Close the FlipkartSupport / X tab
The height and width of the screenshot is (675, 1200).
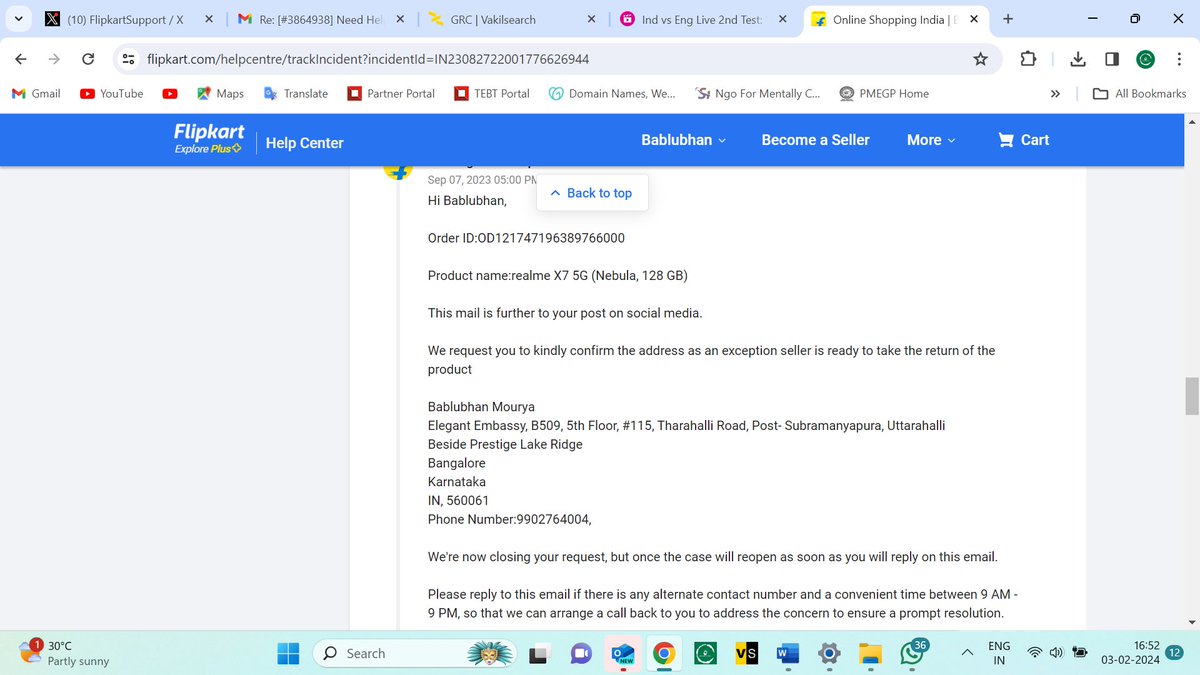pos(208,19)
